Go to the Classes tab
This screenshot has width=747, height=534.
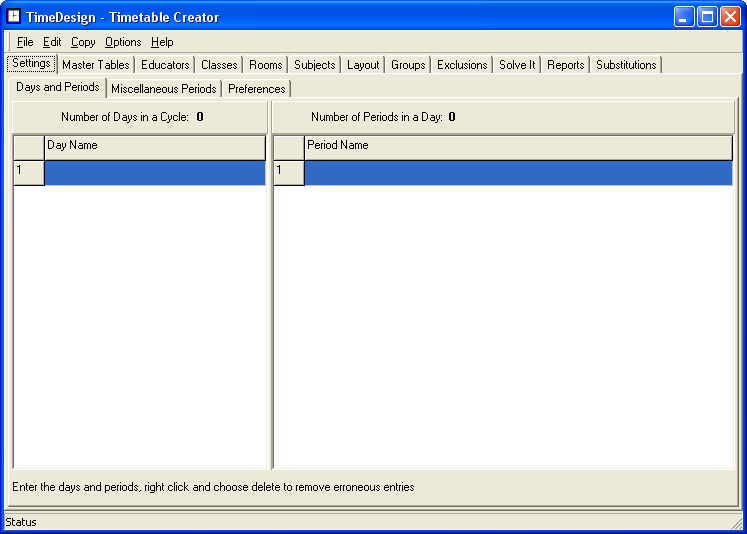[x=219, y=65]
